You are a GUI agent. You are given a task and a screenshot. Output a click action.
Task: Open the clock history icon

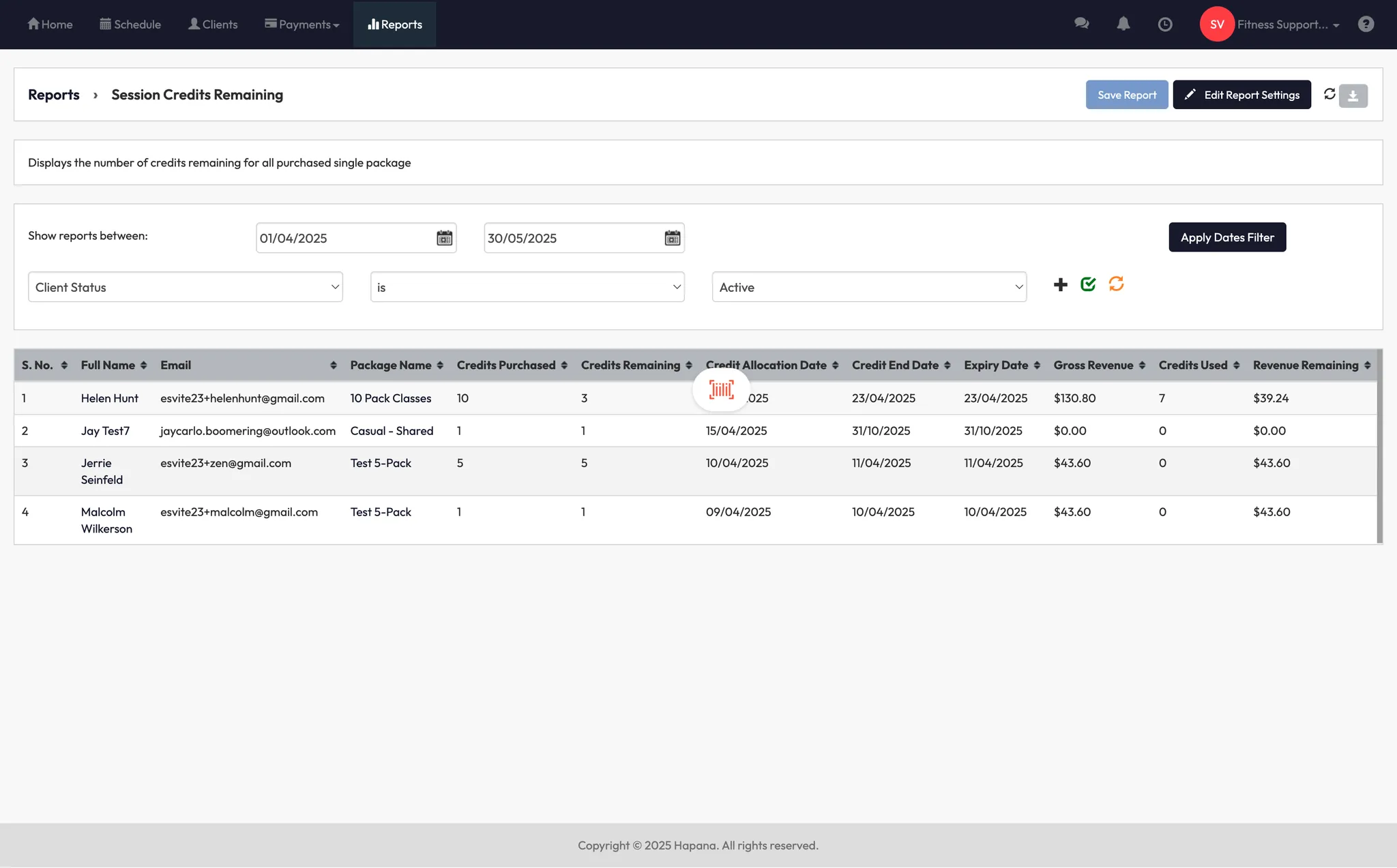pos(1165,24)
